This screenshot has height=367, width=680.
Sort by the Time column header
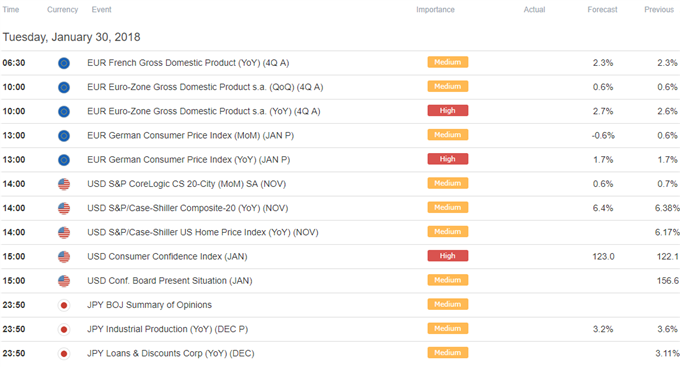pyautogui.click(x=11, y=10)
